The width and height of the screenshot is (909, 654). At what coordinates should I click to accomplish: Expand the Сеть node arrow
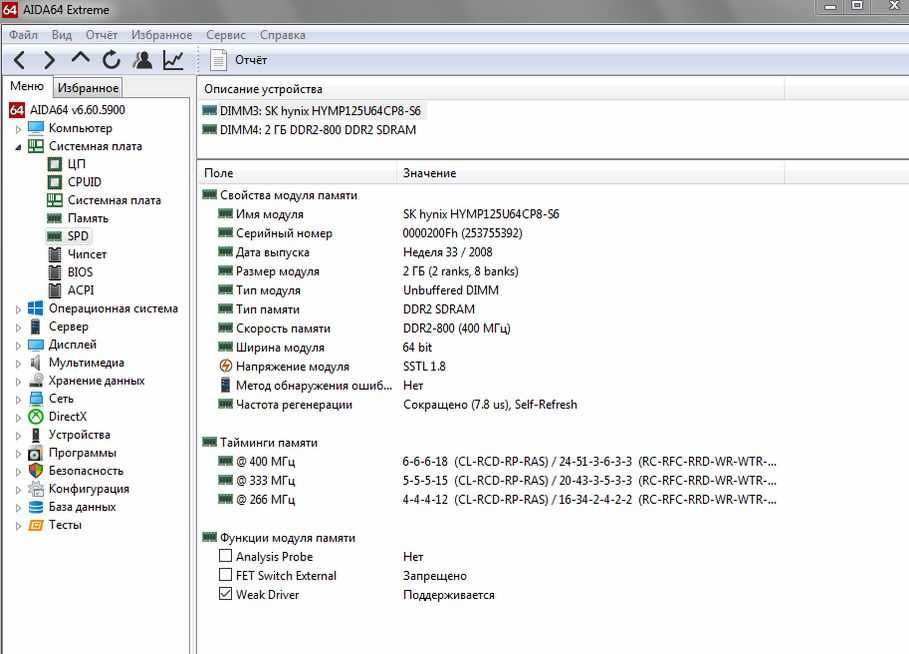18,399
